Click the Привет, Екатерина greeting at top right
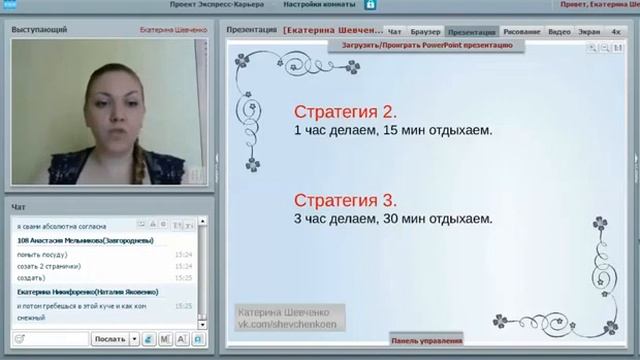 (600, 4)
